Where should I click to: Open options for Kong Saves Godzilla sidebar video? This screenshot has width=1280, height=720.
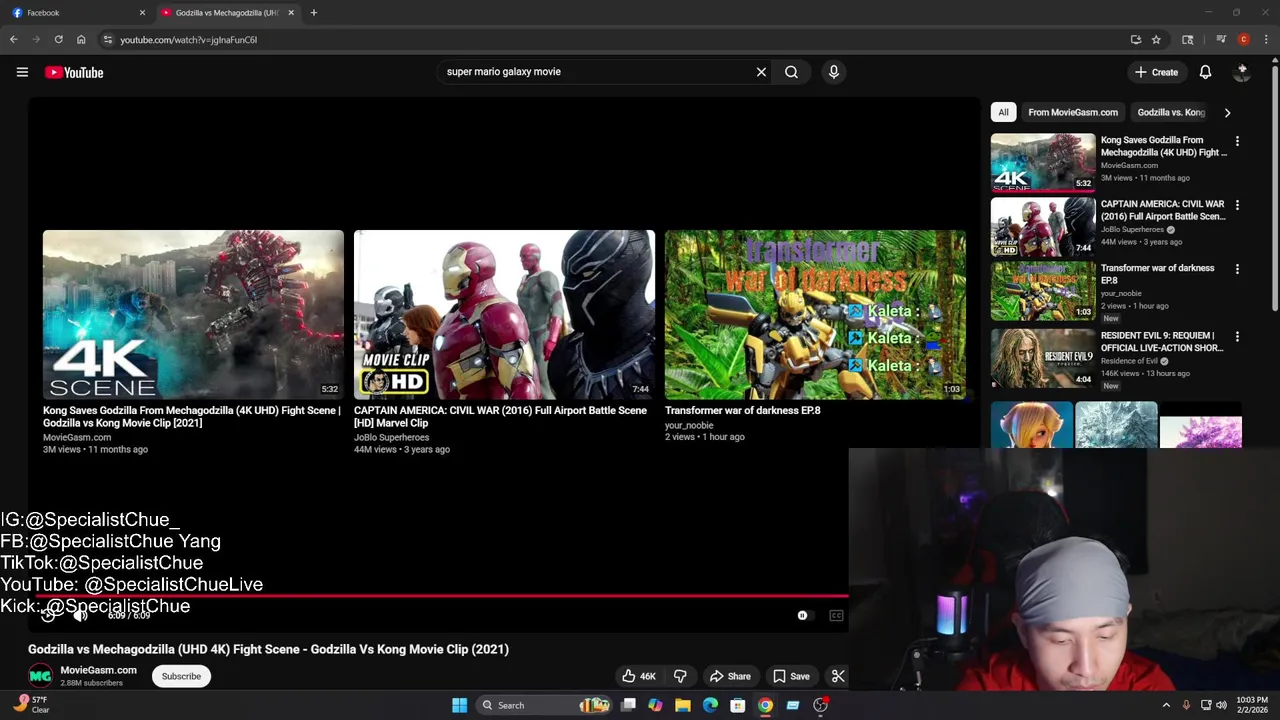1237,142
